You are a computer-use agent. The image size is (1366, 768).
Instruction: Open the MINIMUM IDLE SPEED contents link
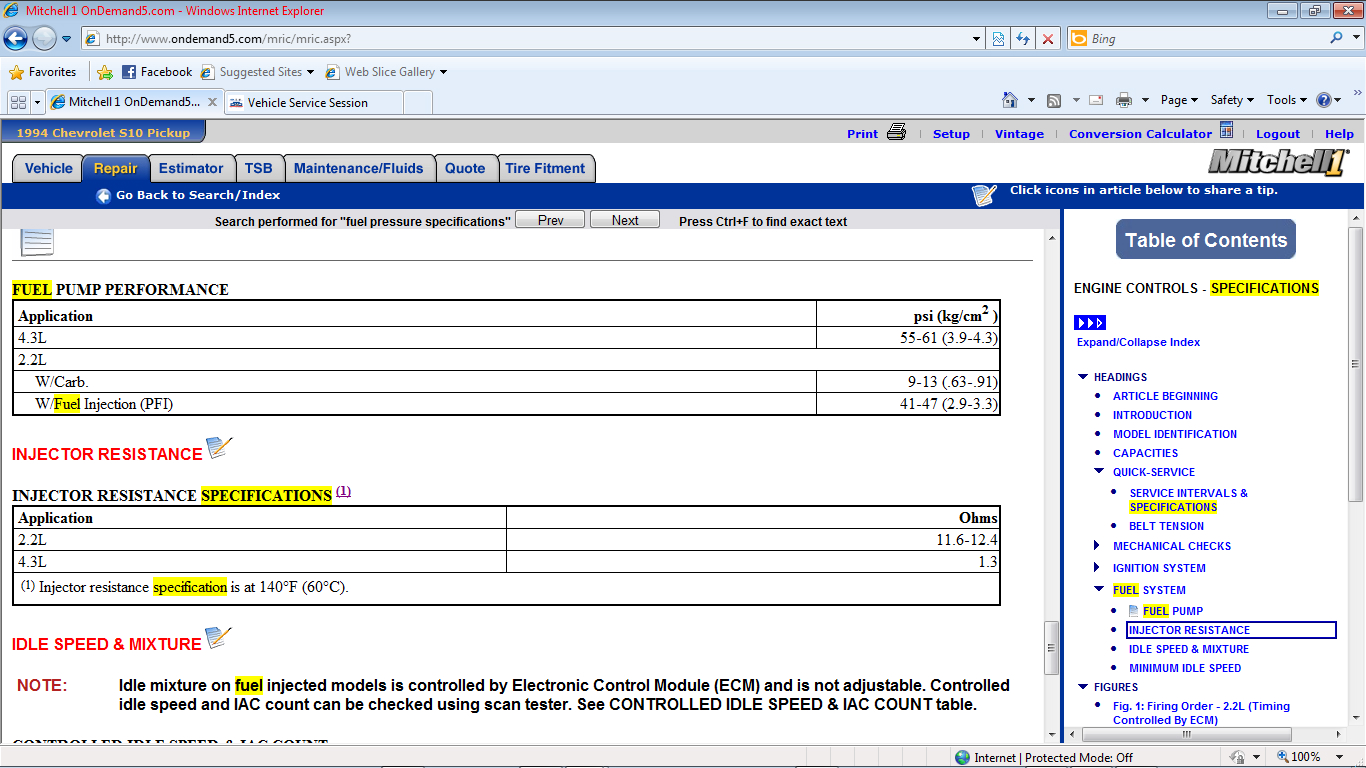click(x=1185, y=668)
